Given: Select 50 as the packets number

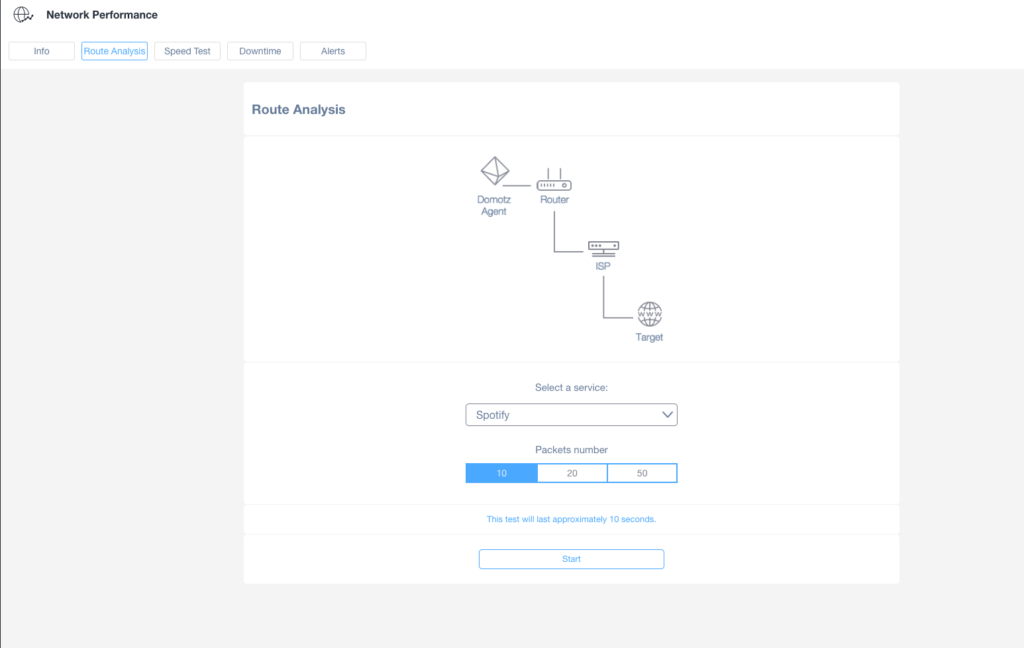Looking at the screenshot, I should point(641,472).
